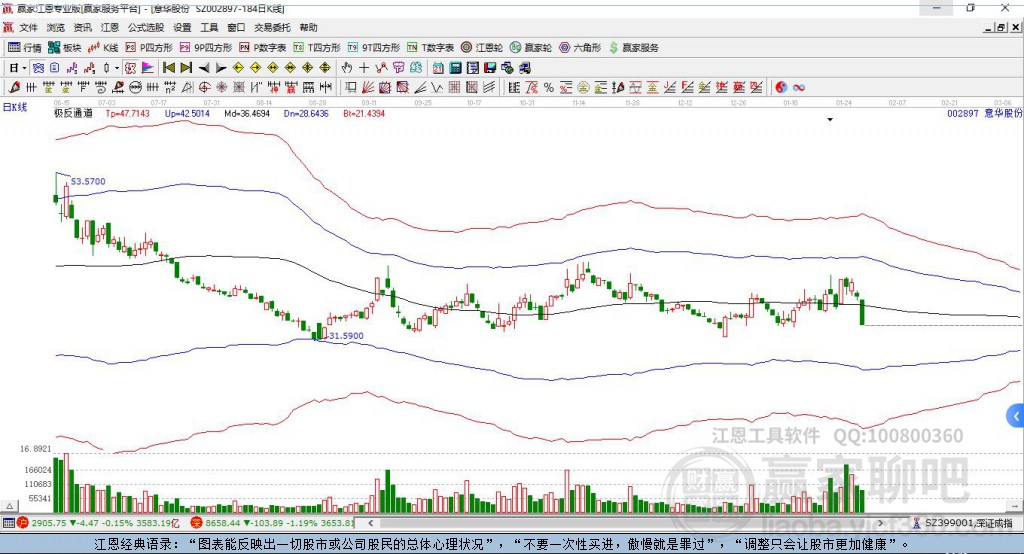Screen dimensions: 1024x554
Task: Expand the 日 period dropdown
Action: point(24,68)
